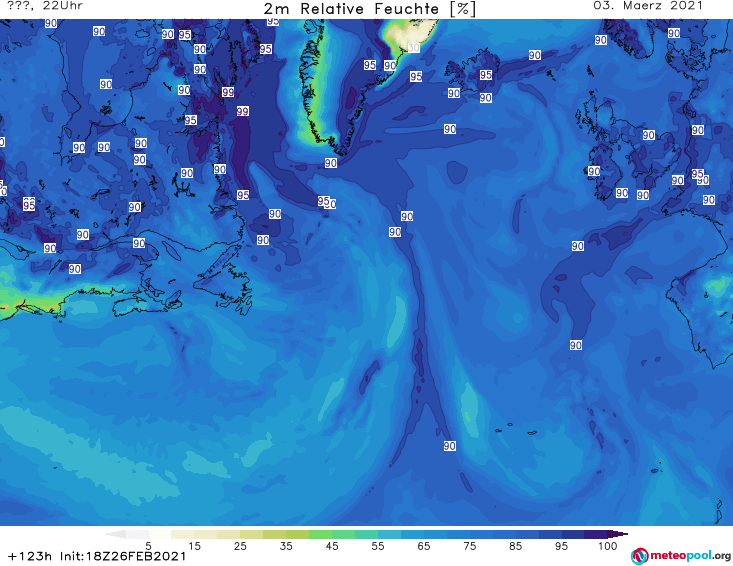The width and height of the screenshot is (733, 566).
Task: Pick the green swatch just left of 45
Action: 320,534
